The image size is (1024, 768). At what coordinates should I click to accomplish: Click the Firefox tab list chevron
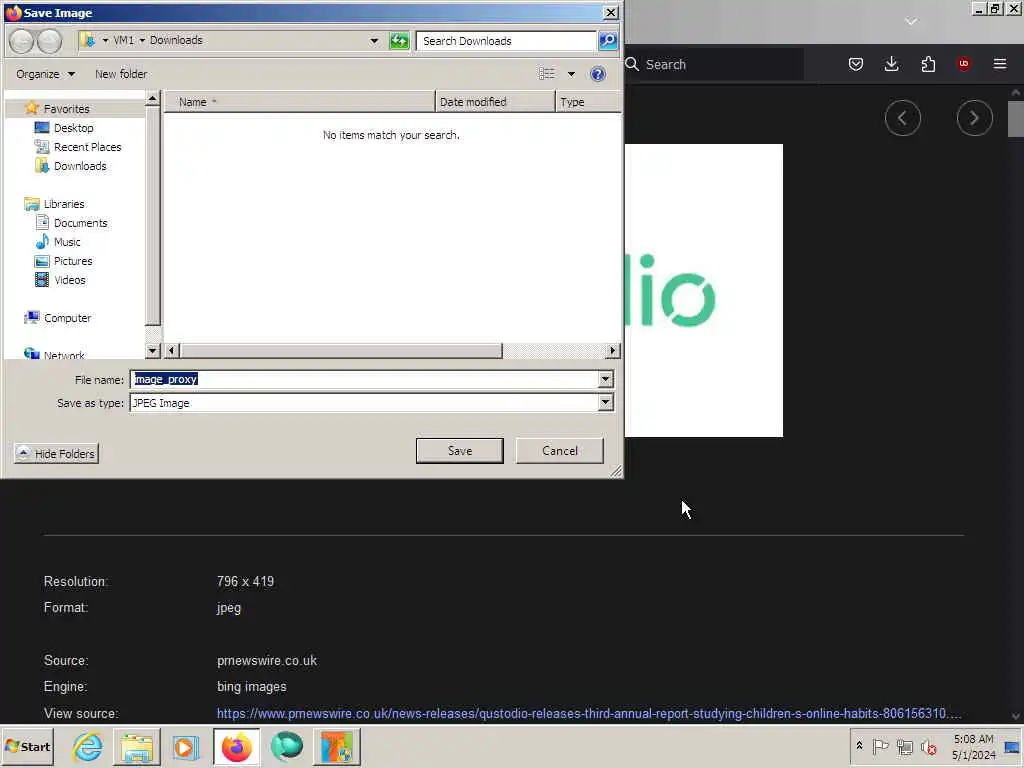tap(910, 22)
